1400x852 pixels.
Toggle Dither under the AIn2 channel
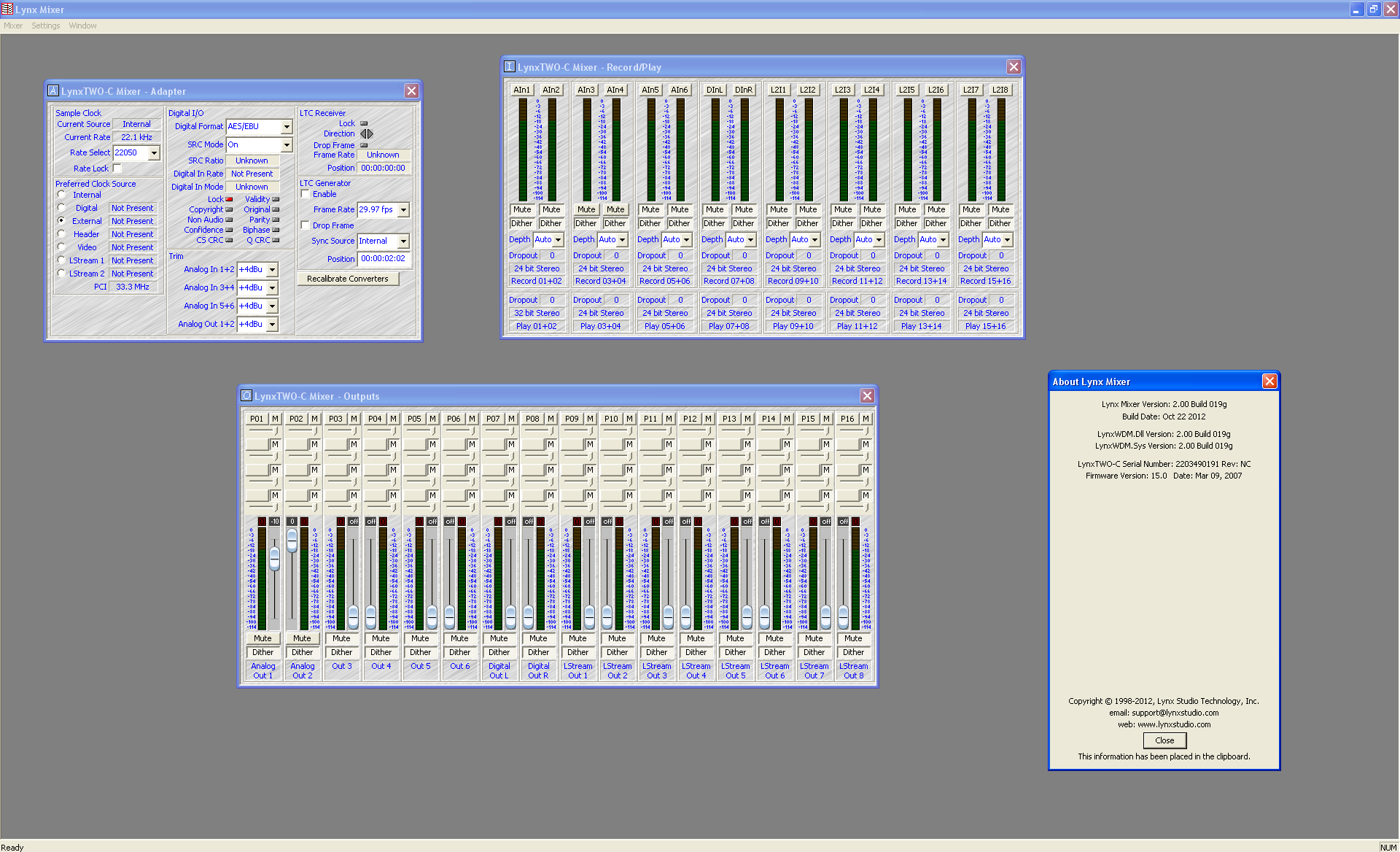pyautogui.click(x=551, y=223)
